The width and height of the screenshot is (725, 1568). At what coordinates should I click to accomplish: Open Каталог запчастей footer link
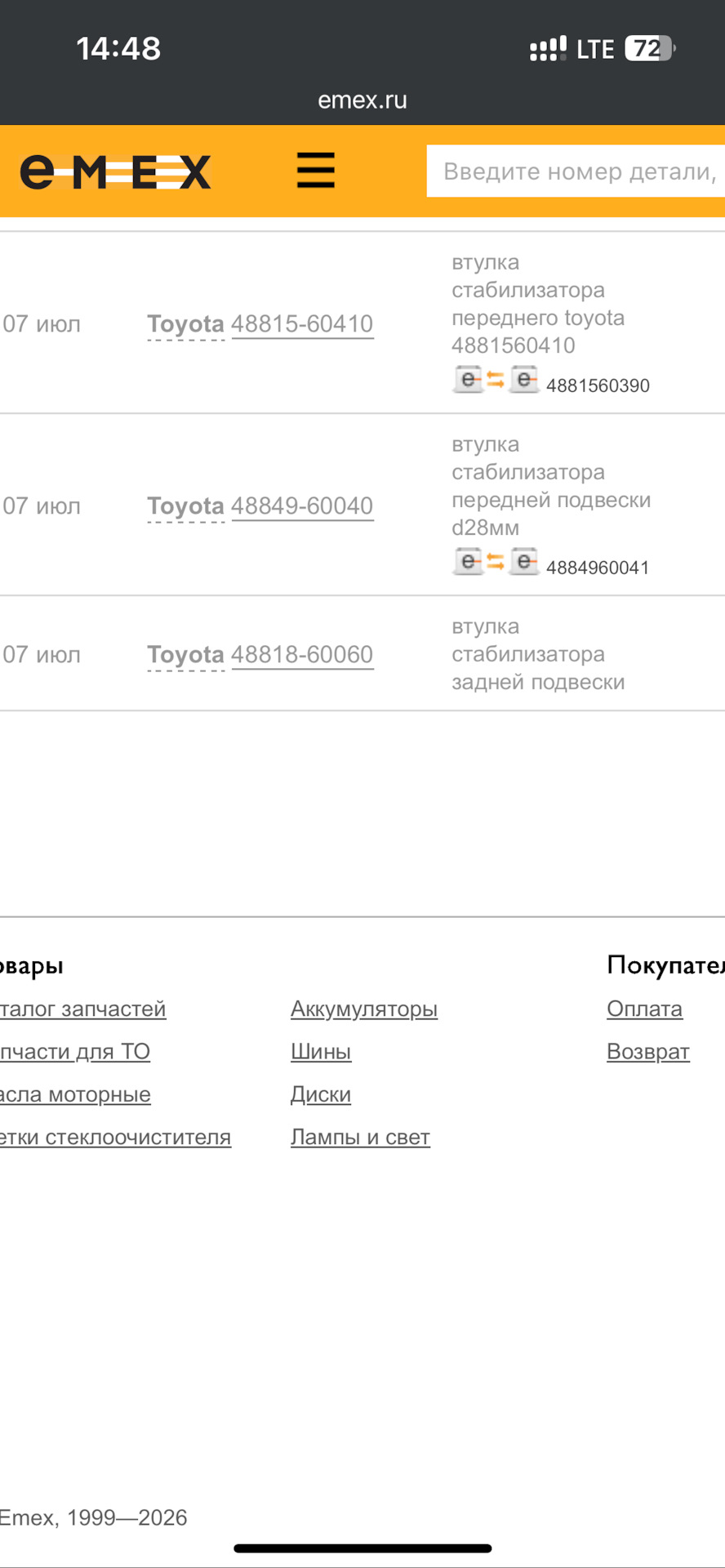click(82, 1009)
